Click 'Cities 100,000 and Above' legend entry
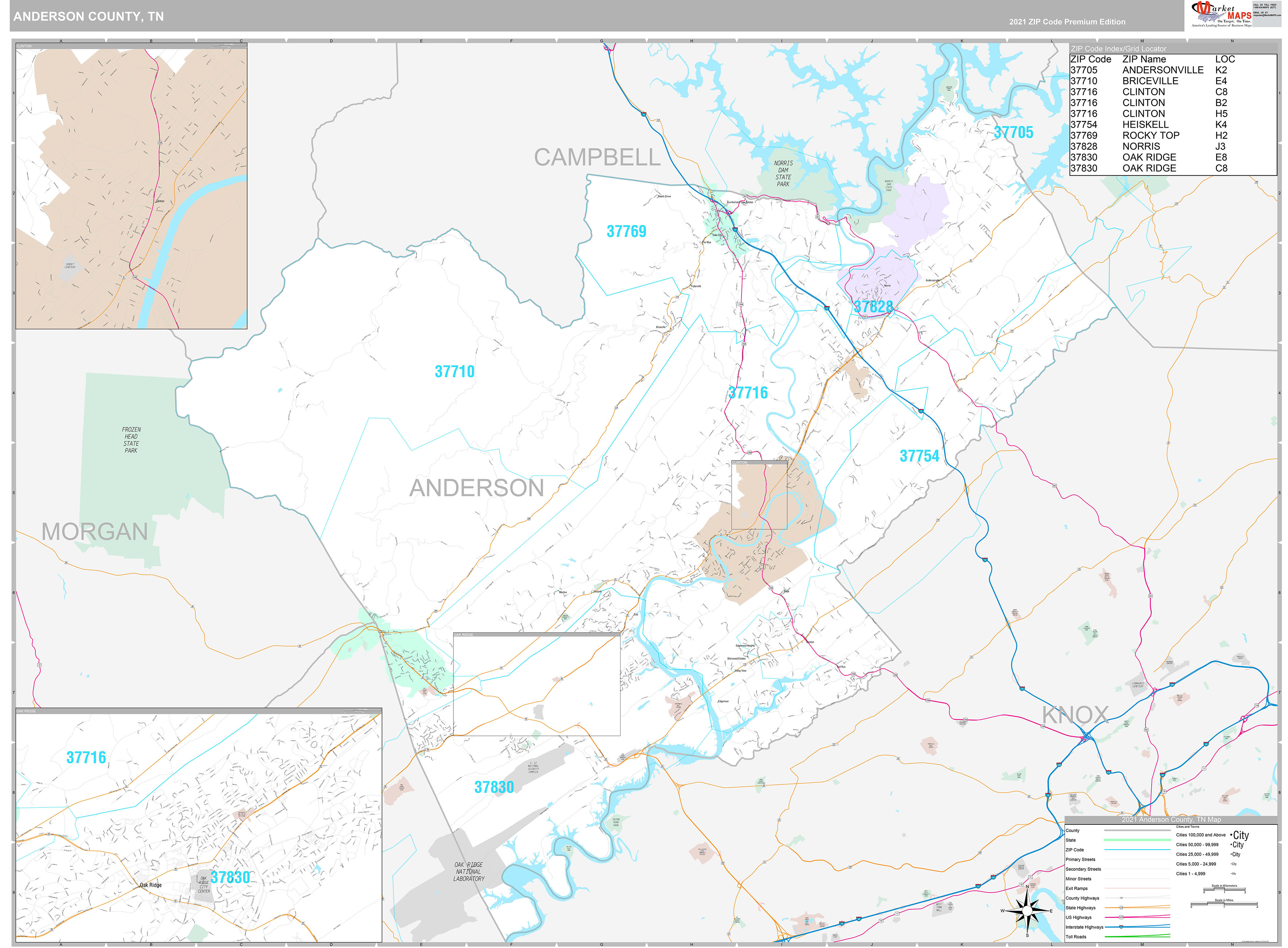The height and width of the screenshot is (948, 1288). [x=1201, y=835]
